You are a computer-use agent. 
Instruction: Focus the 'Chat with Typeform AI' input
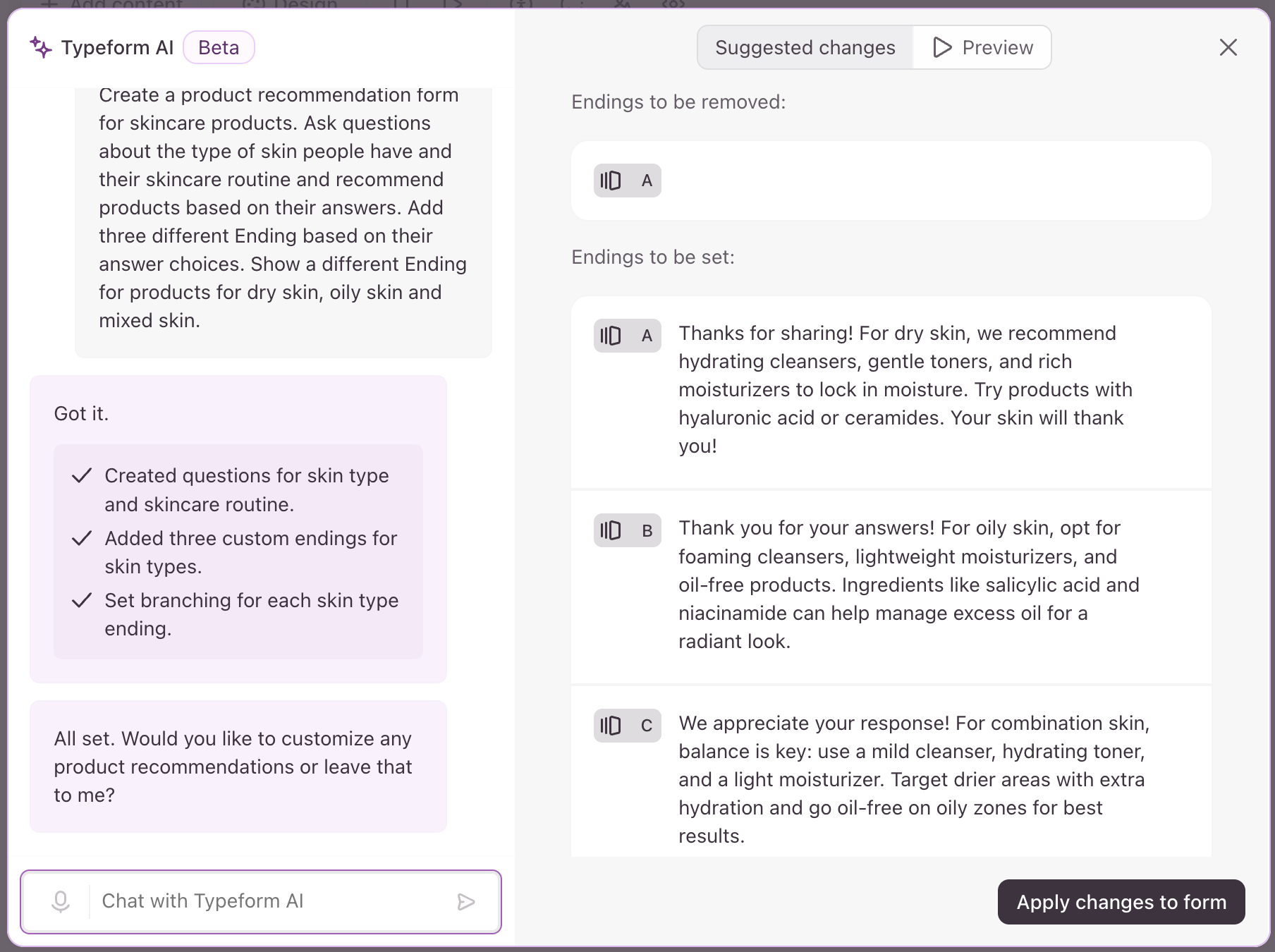(272, 901)
